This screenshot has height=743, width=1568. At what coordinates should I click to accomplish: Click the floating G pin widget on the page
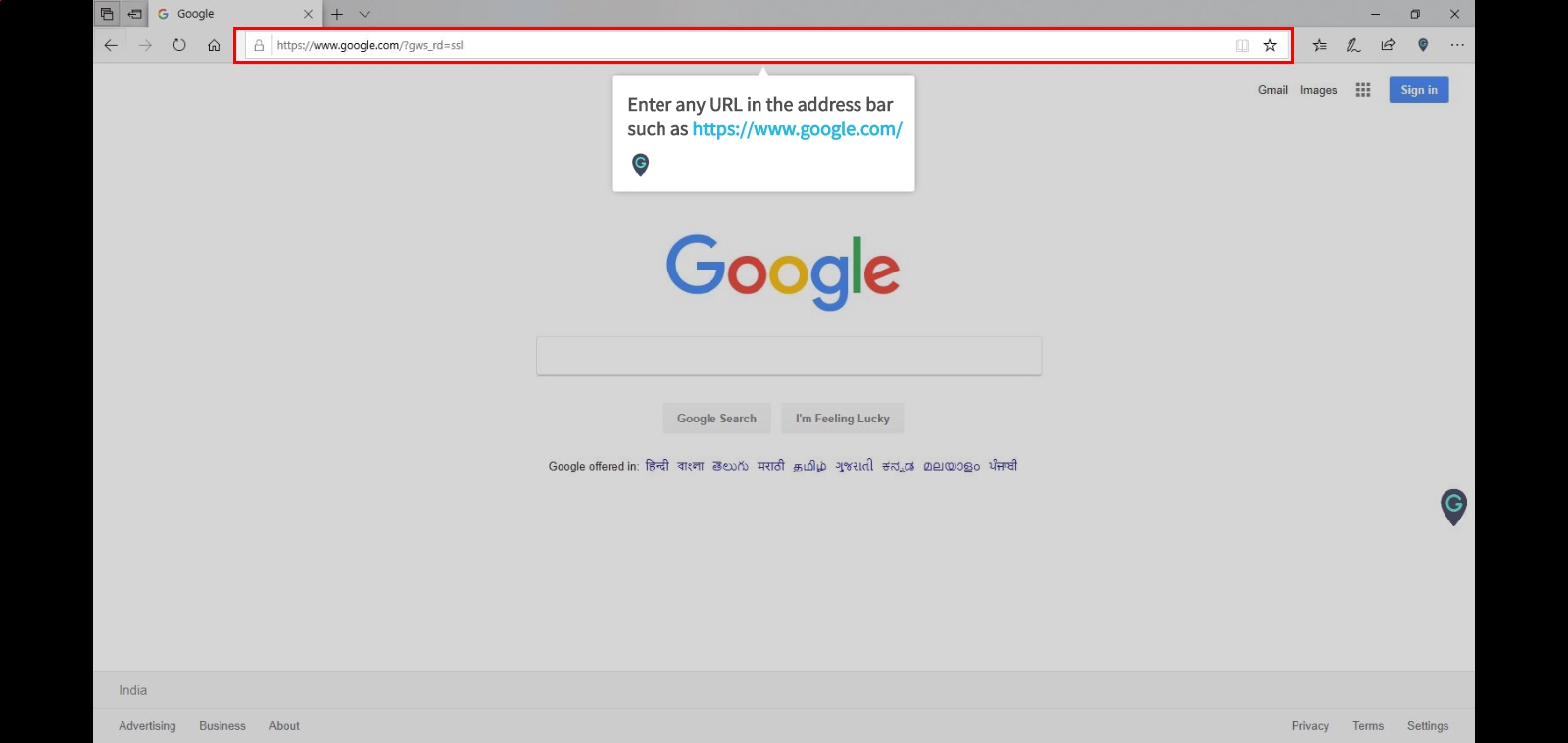pyautogui.click(x=1453, y=507)
